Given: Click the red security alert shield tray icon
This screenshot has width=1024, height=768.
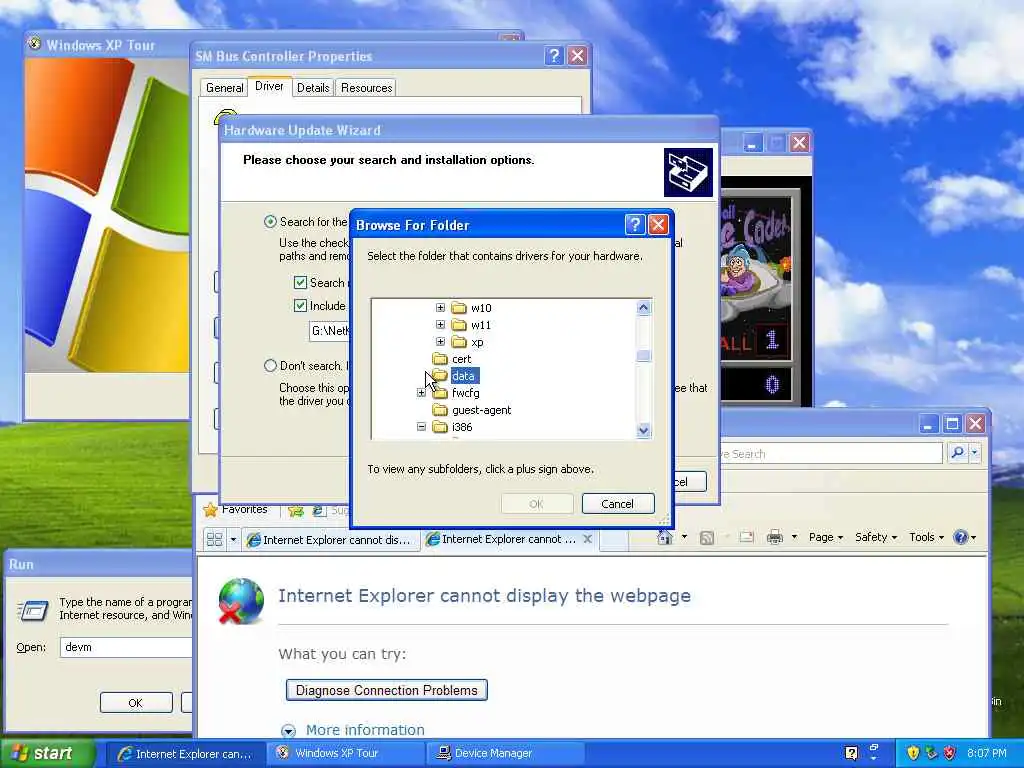Looking at the screenshot, I should [x=950, y=753].
